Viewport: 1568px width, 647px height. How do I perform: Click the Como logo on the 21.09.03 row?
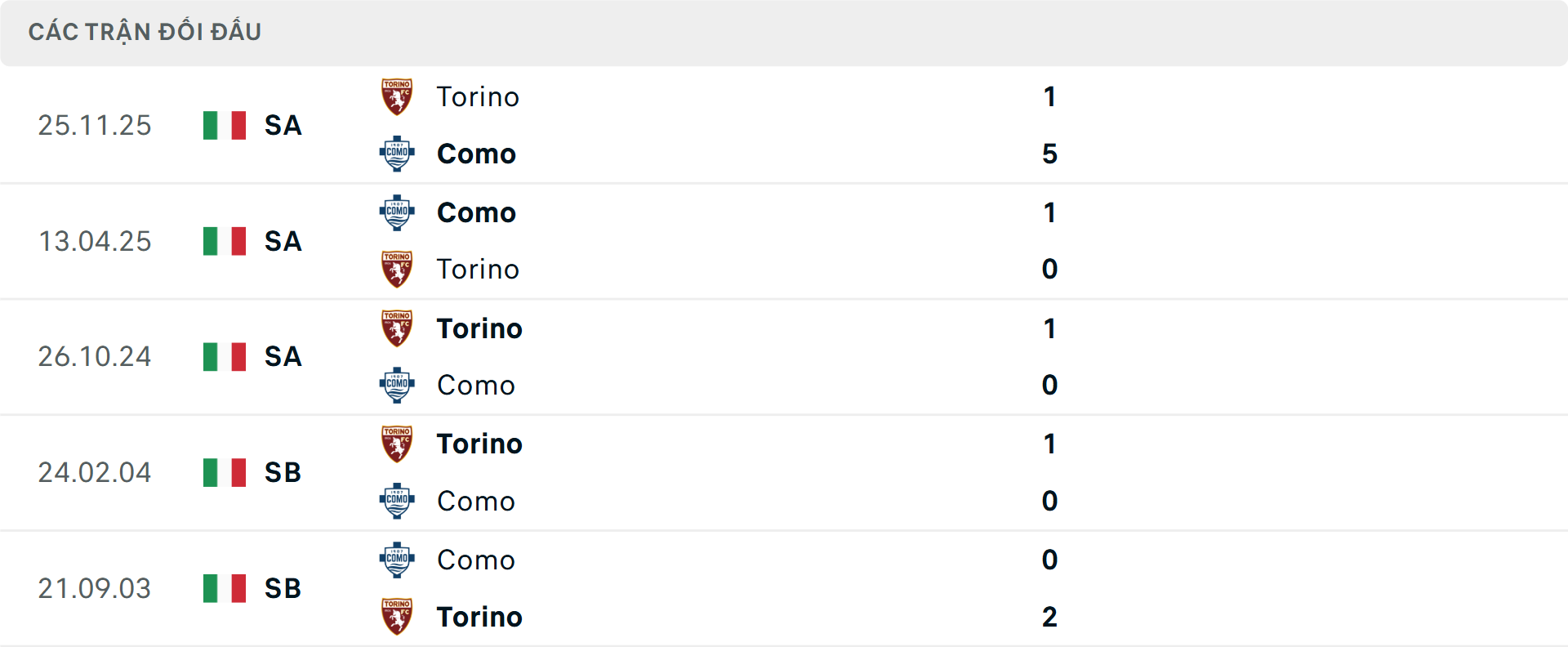click(x=398, y=558)
